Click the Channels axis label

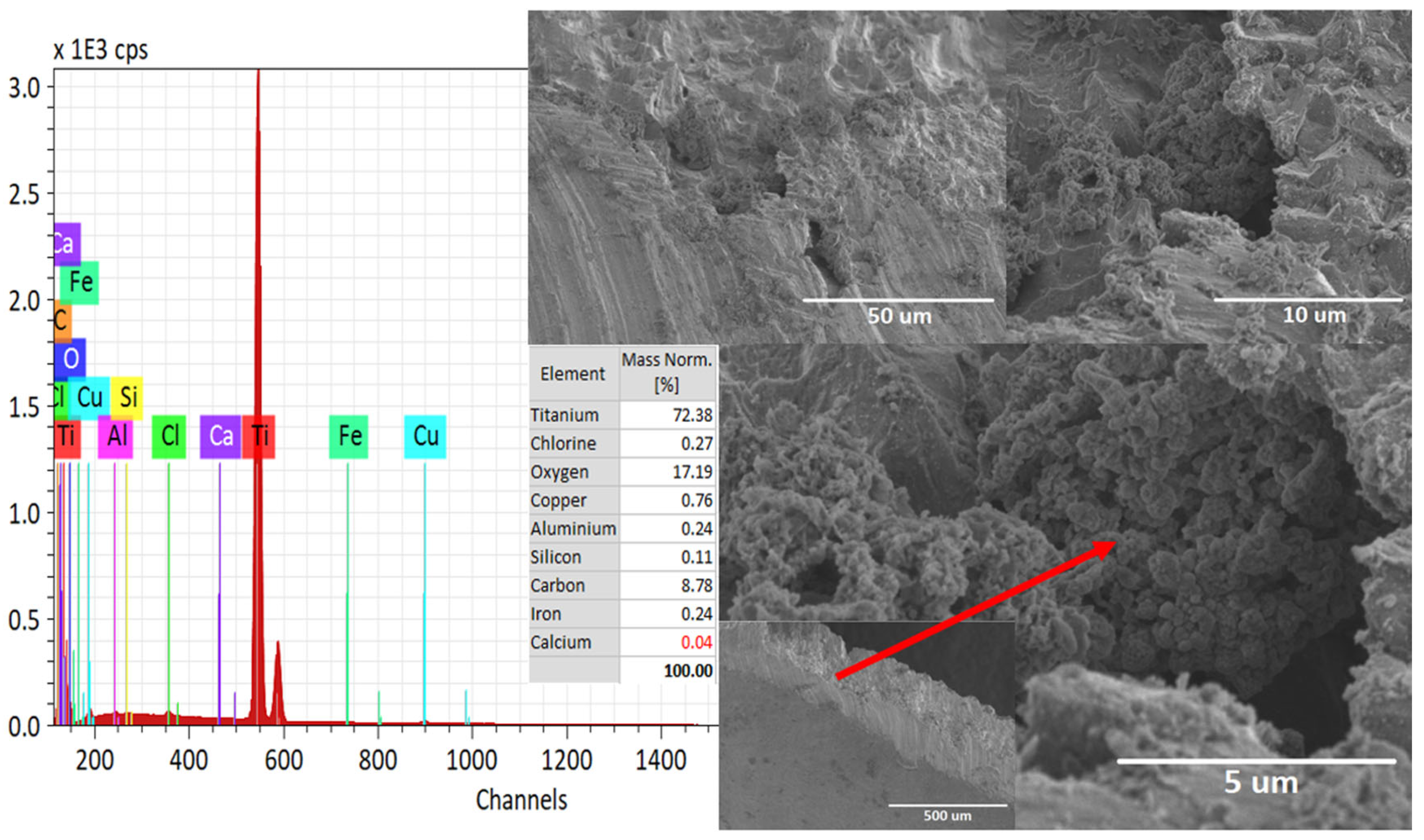point(521,800)
